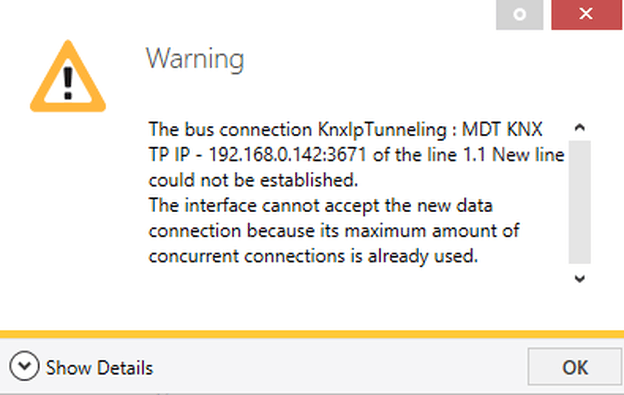Viewport: 624px width, 395px height.
Task: Click the Warning heading text
Action: tap(195, 59)
